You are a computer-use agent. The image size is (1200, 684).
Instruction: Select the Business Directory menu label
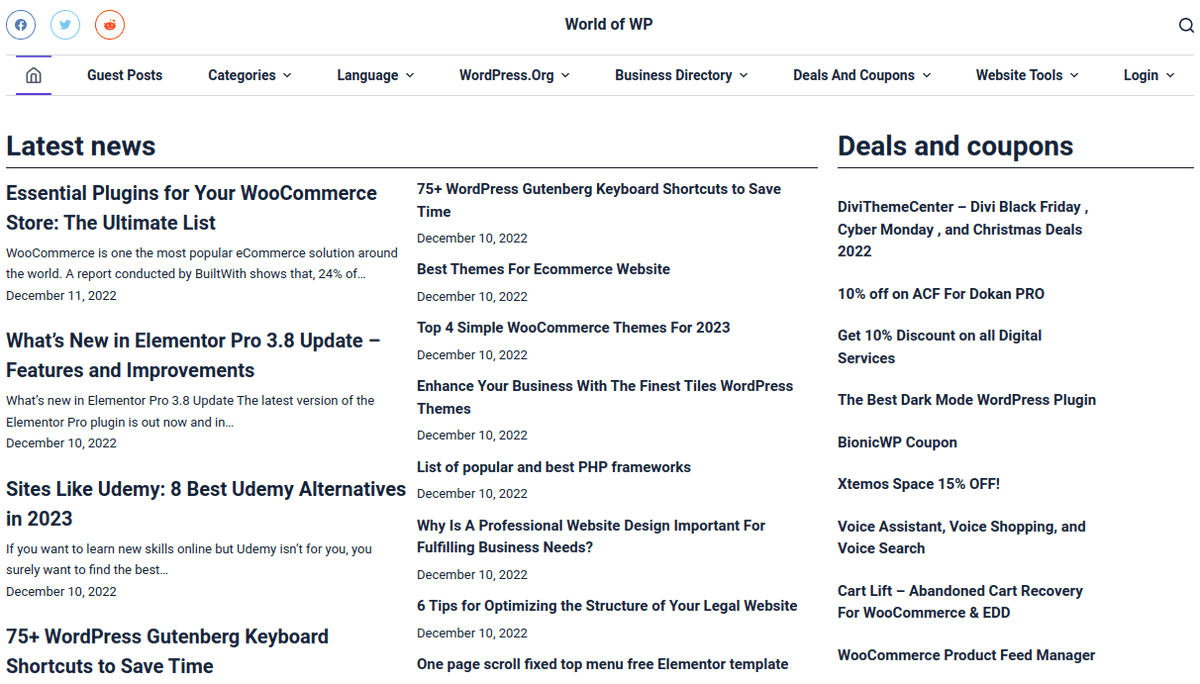pos(674,75)
